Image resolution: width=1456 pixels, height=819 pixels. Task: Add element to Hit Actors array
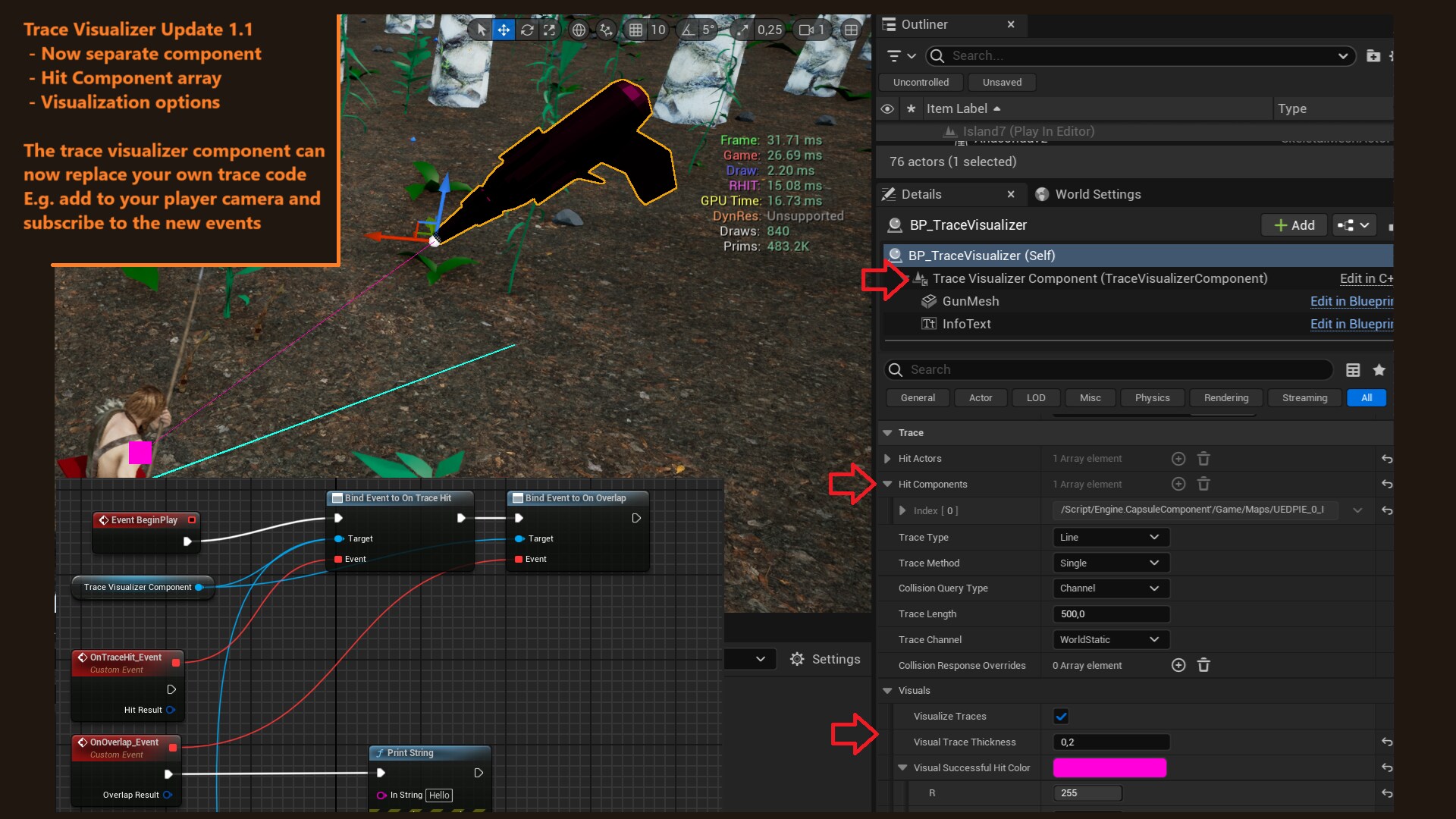(1178, 458)
